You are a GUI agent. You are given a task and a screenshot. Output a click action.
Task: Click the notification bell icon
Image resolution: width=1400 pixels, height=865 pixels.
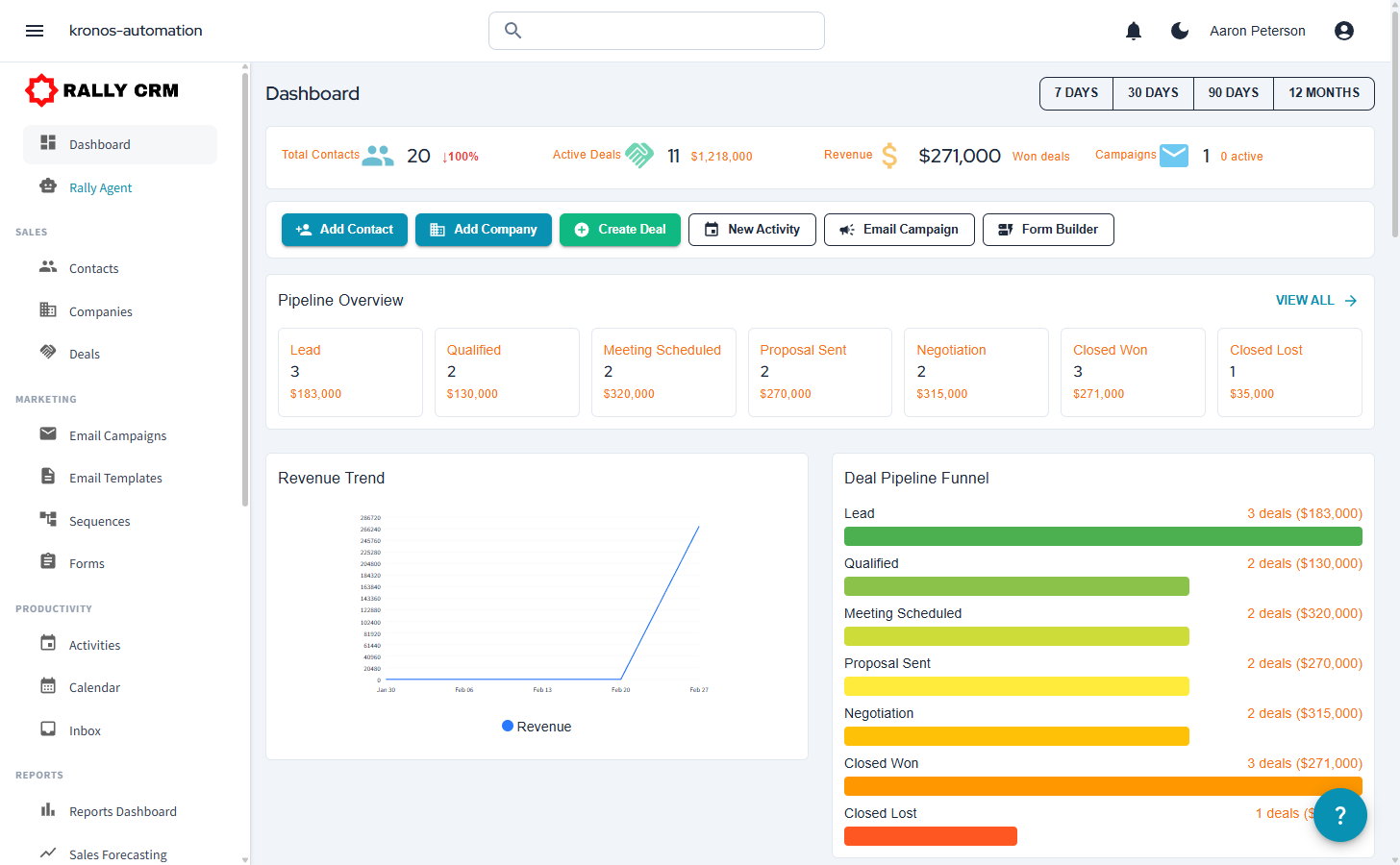tap(1134, 30)
